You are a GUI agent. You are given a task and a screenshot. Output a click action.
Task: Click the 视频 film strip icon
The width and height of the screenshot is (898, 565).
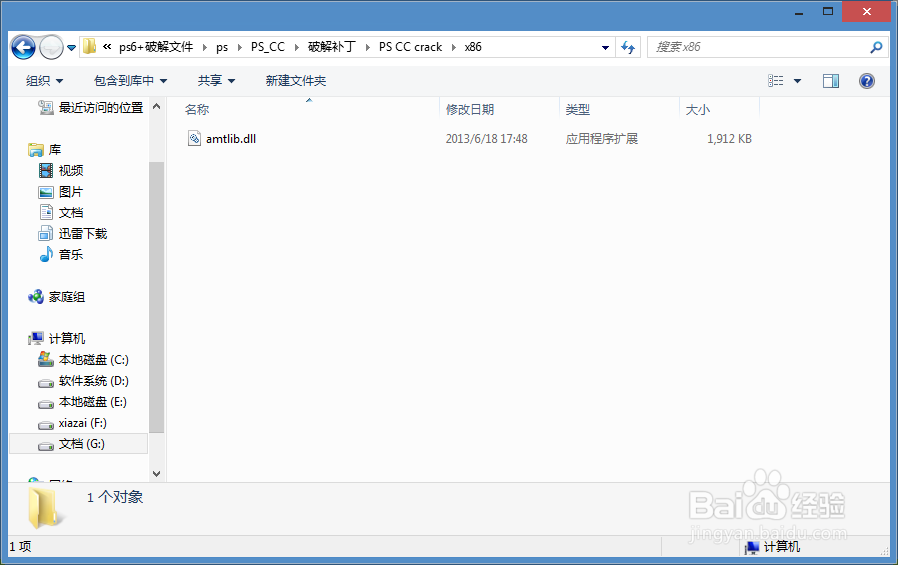pyautogui.click(x=46, y=170)
